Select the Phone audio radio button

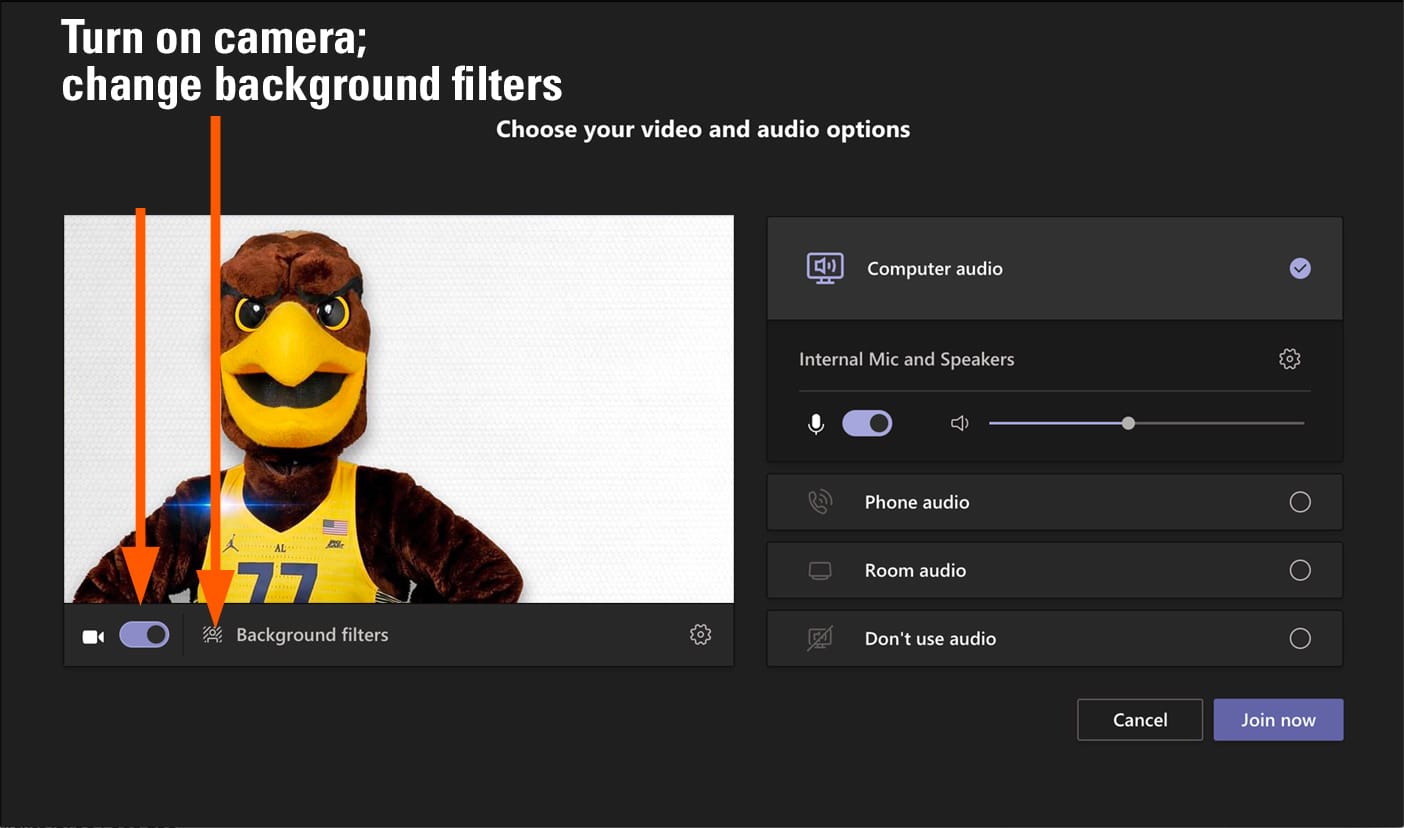coord(1300,502)
